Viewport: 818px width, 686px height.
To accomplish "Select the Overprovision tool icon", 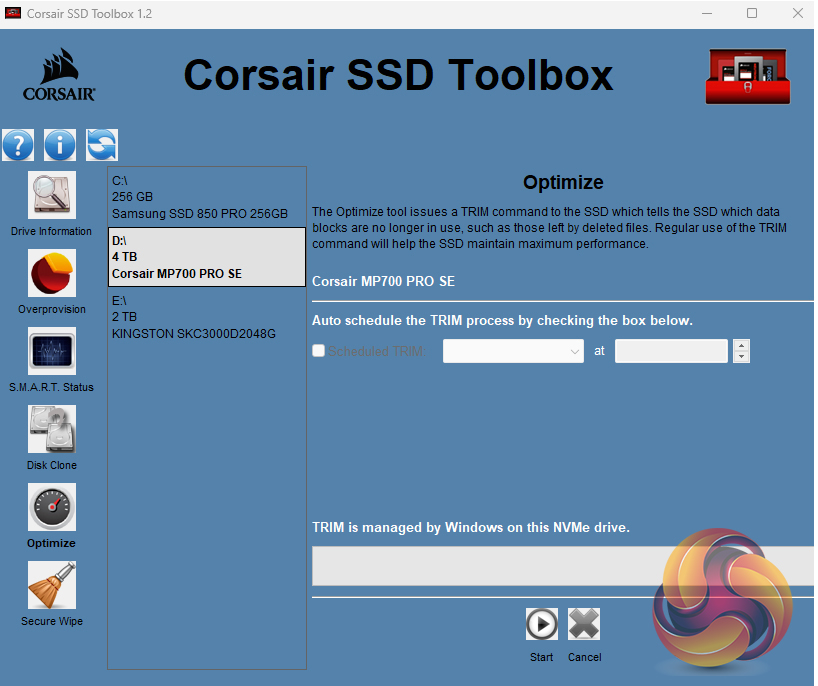I will tap(51, 273).
